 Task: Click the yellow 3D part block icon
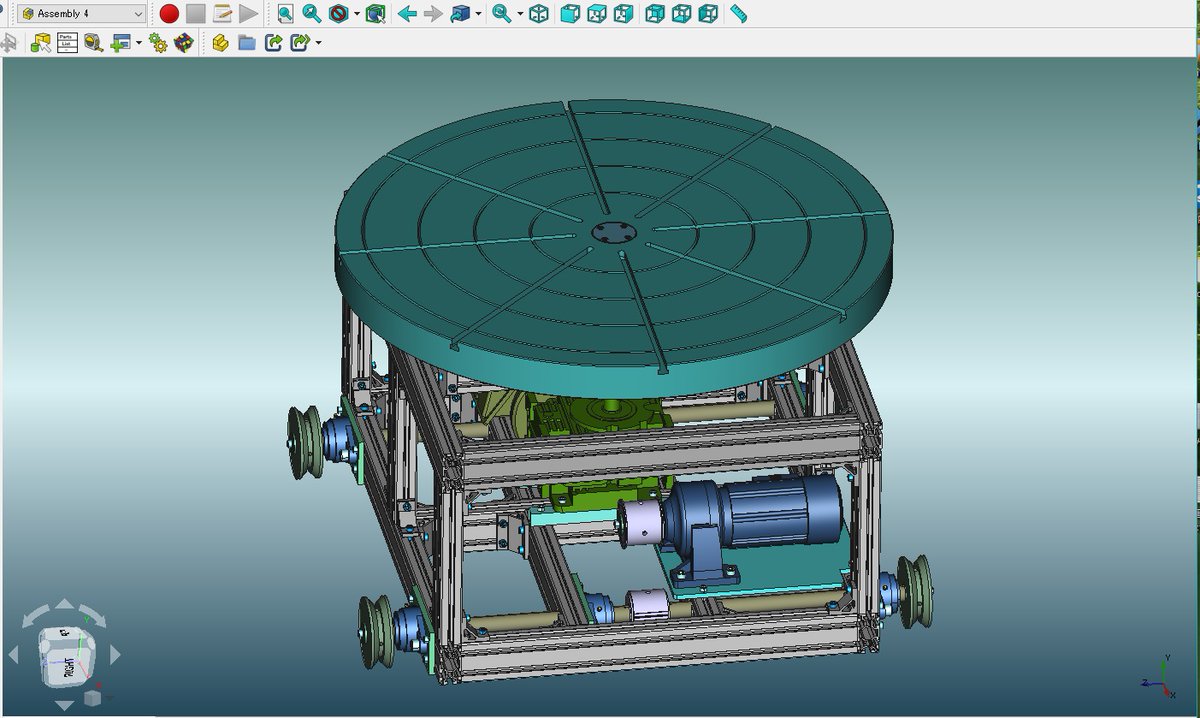(x=221, y=43)
